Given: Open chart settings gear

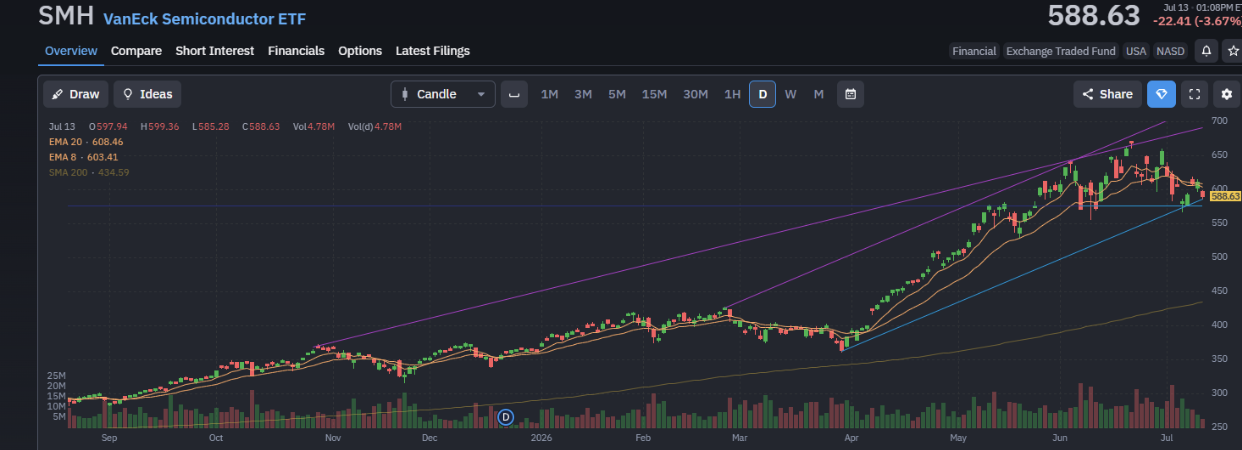Looking at the screenshot, I should (x=1227, y=94).
